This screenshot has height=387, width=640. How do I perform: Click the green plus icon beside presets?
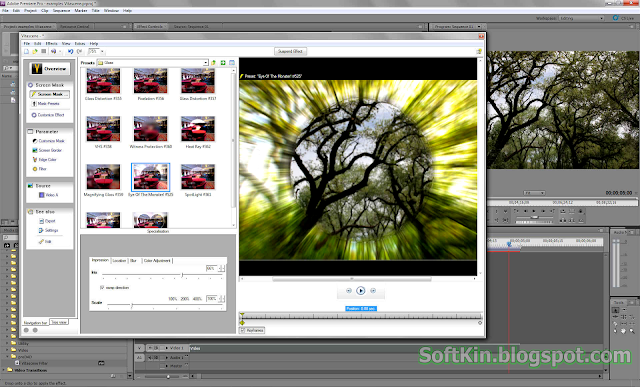click(x=223, y=62)
